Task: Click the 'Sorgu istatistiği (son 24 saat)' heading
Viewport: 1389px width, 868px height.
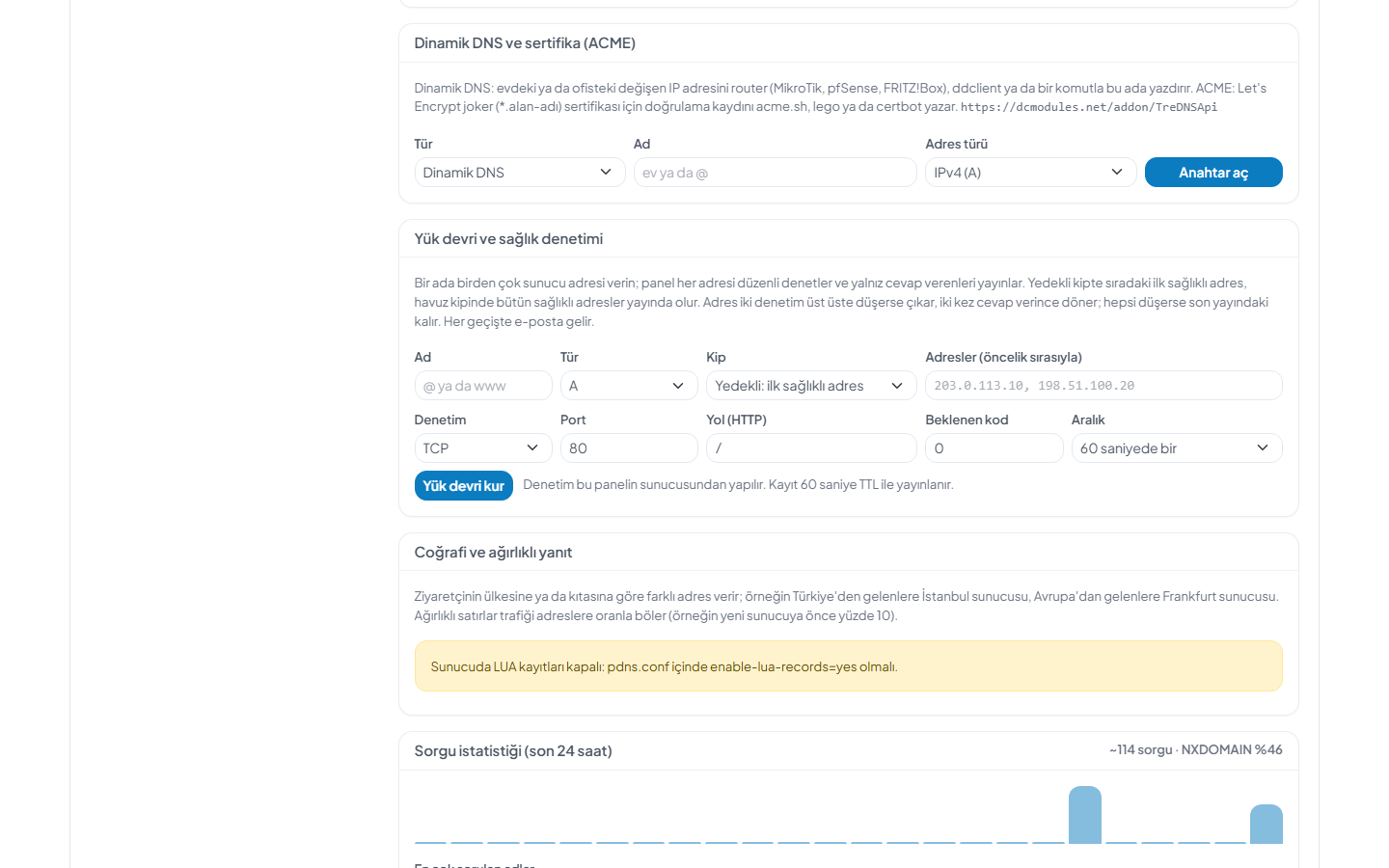Action: pos(513,751)
